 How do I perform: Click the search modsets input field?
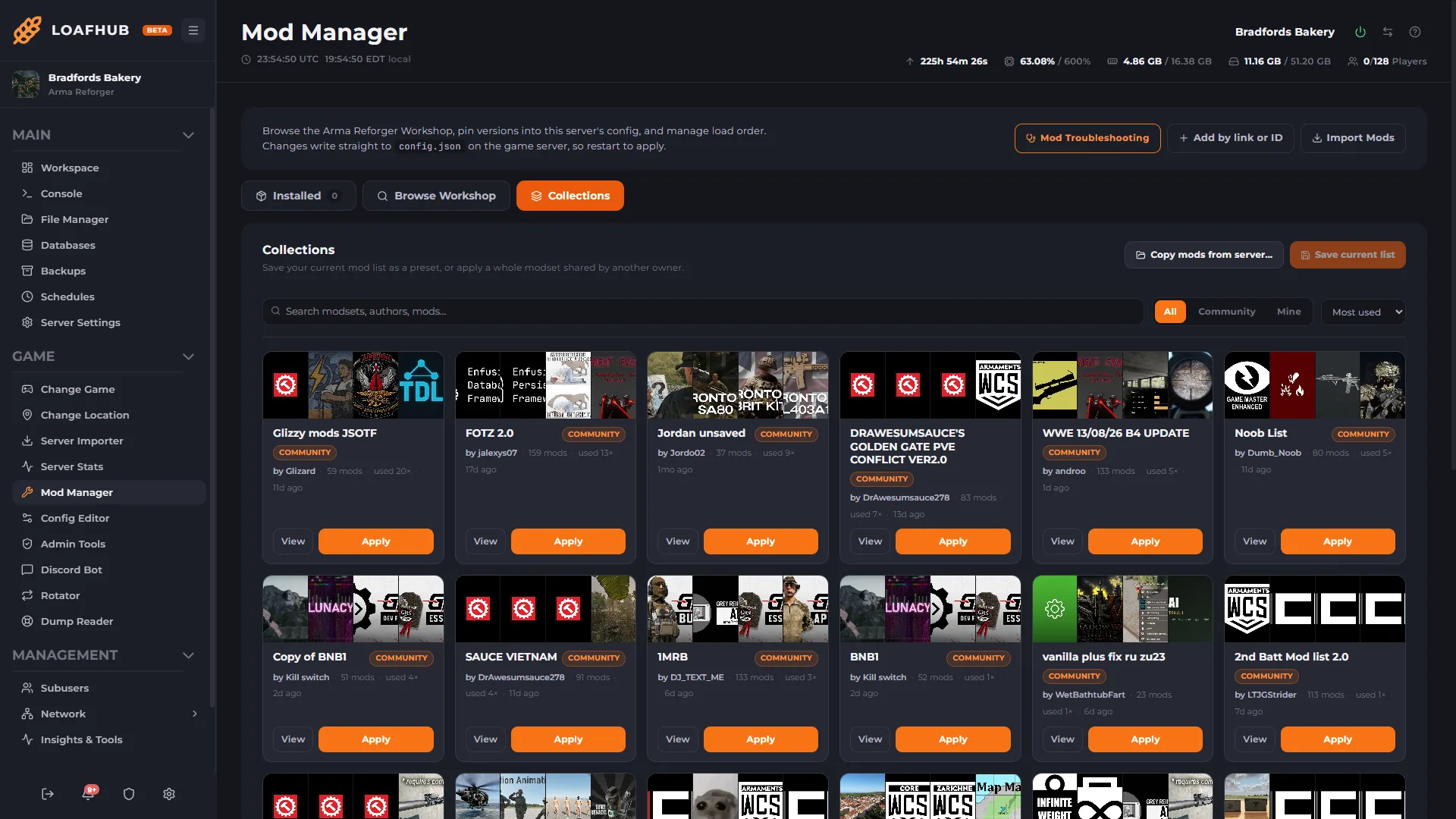coord(703,312)
